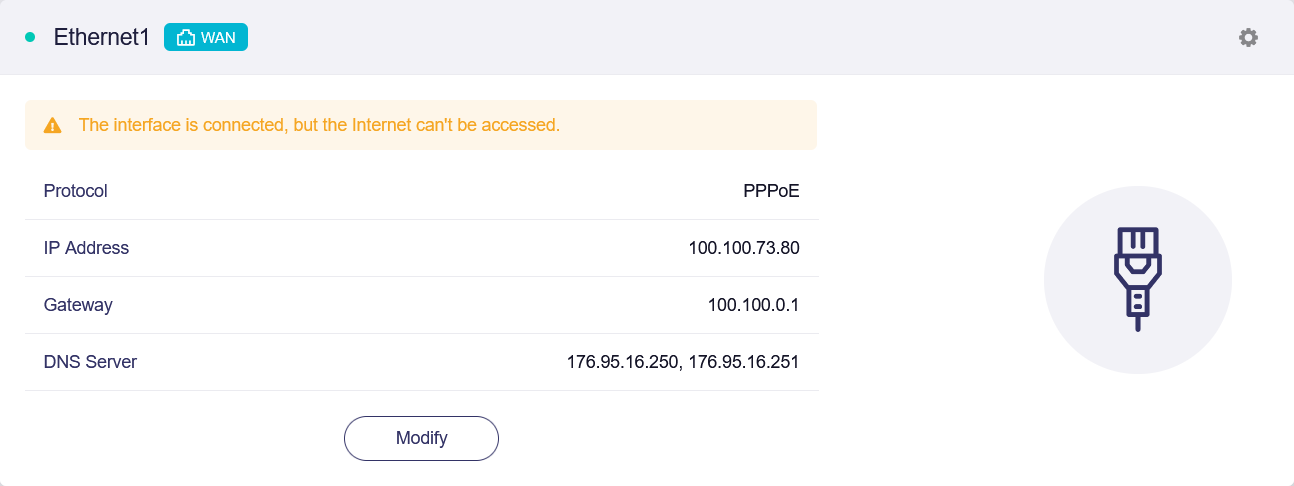Click the large Ethernet plug illustration

click(x=1138, y=279)
